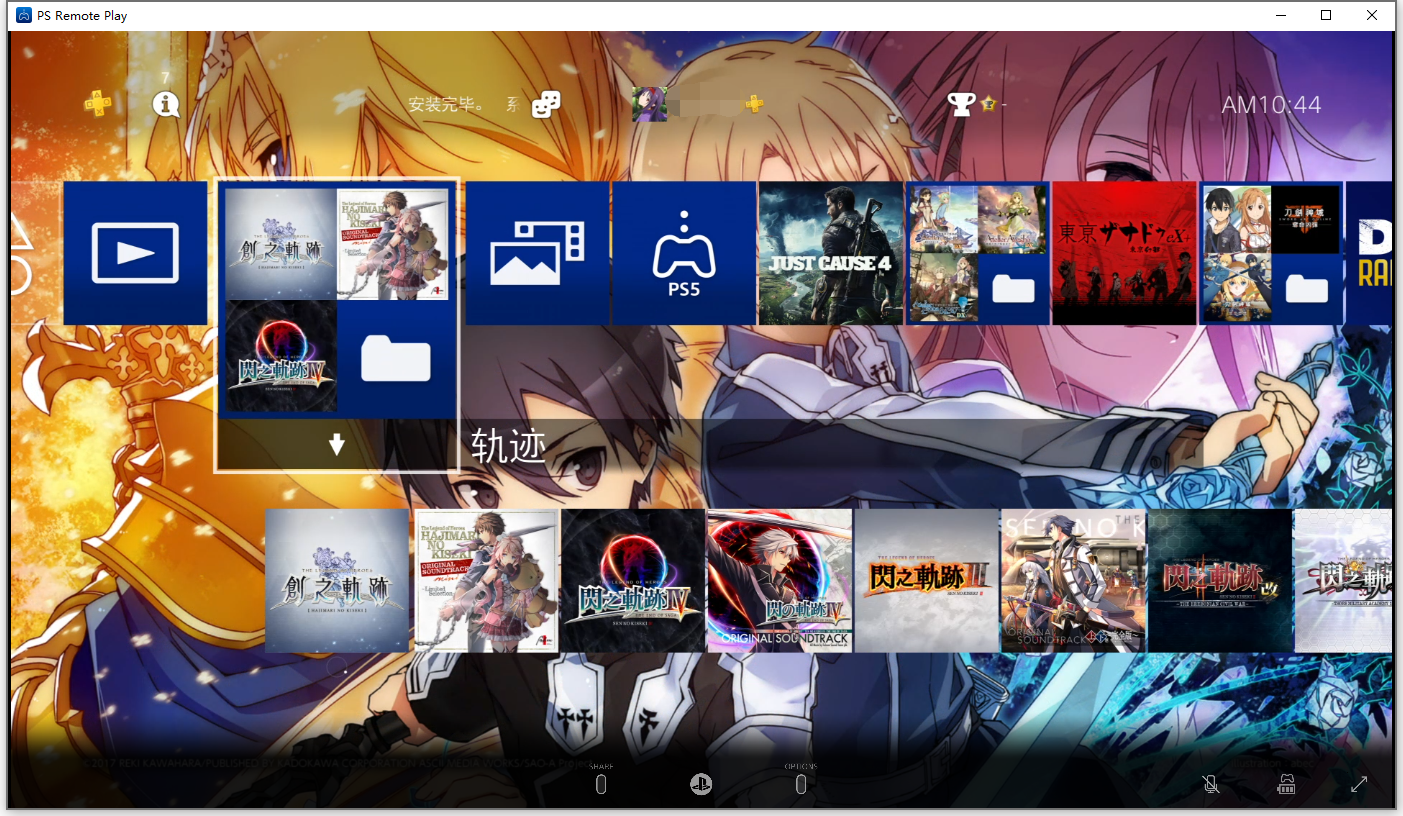Screen dimensions: 1403x816
Task: Open 閃の軌跡IV Original Soundtrack tile
Action: 780,581
